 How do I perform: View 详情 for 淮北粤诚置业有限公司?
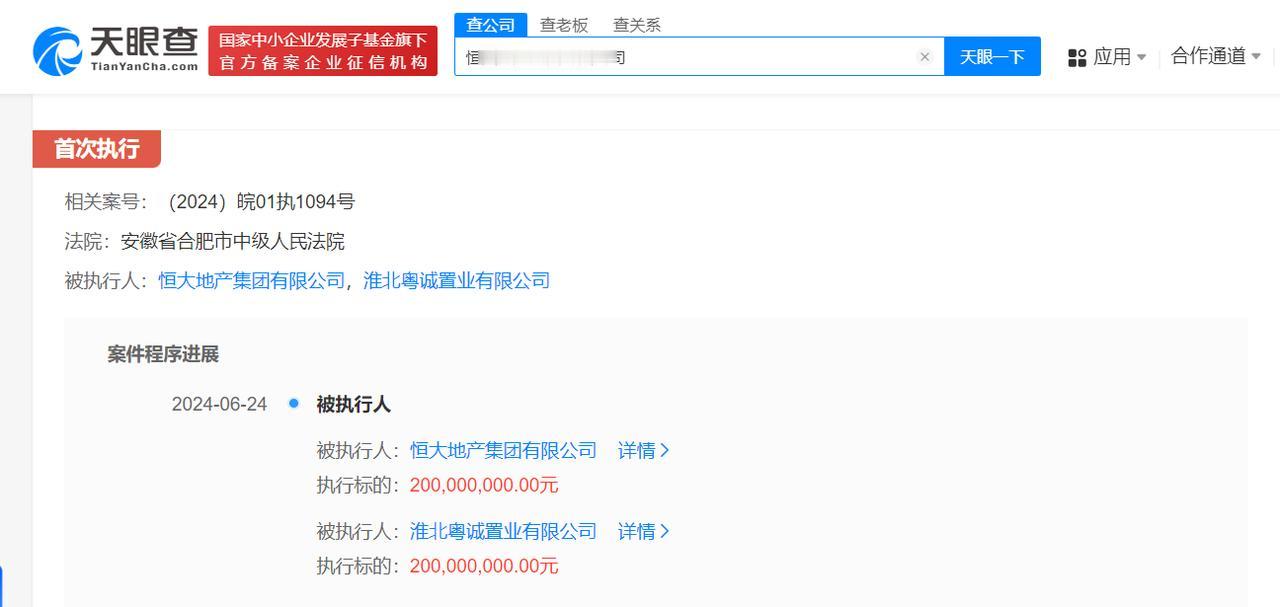click(x=643, y=532)
